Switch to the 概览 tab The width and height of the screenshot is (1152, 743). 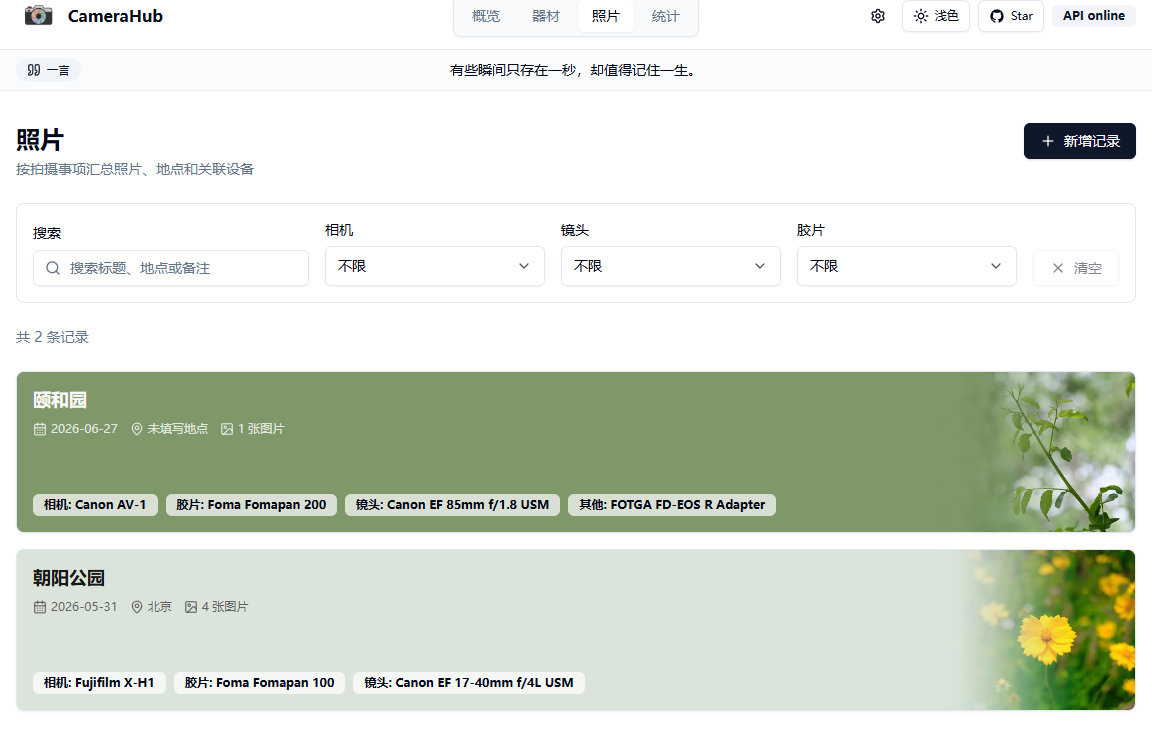(486, 16)
